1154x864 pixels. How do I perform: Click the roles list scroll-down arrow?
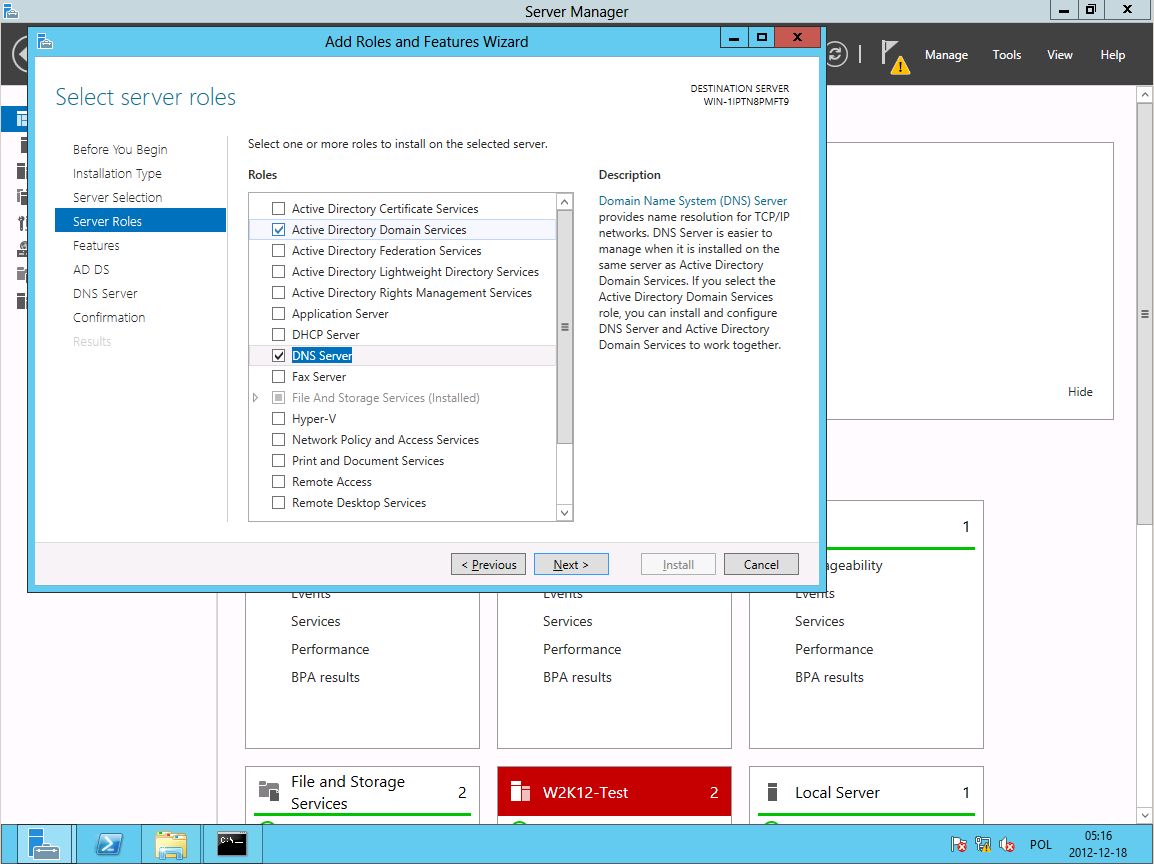click(564, 512)
